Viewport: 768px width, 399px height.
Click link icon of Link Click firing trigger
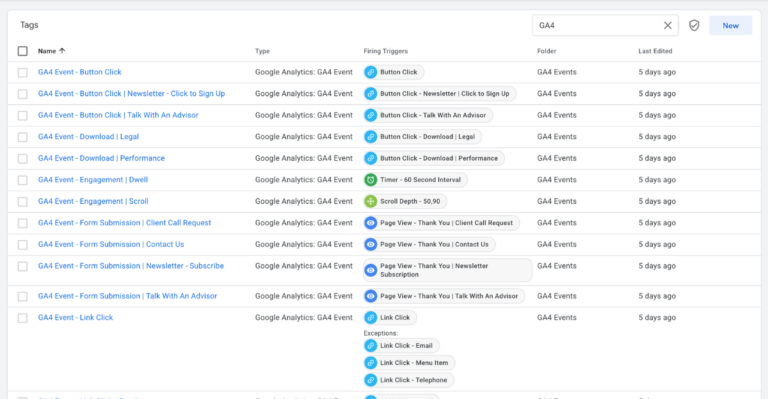tap(371, 318)
